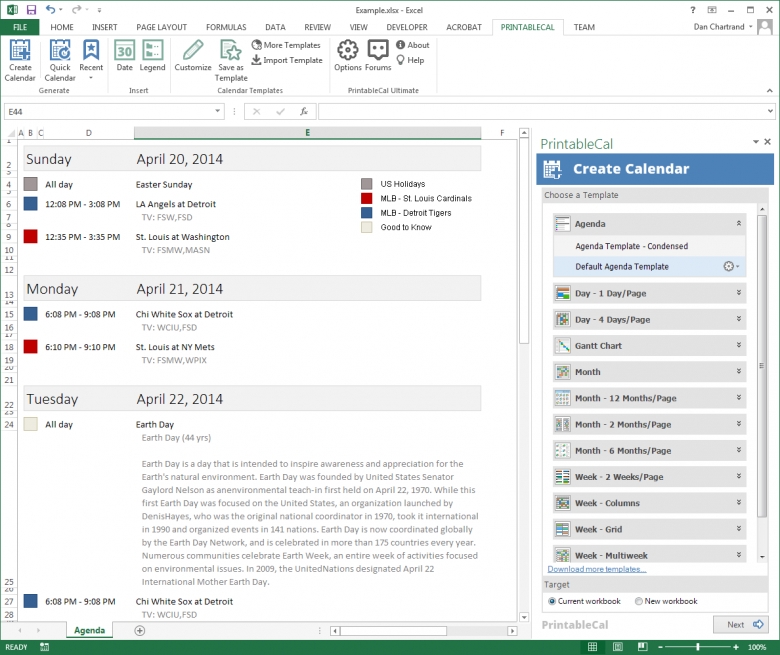Click the formula bar input field
Viewport: 780px width, 655px height.
tap(542, 111)
